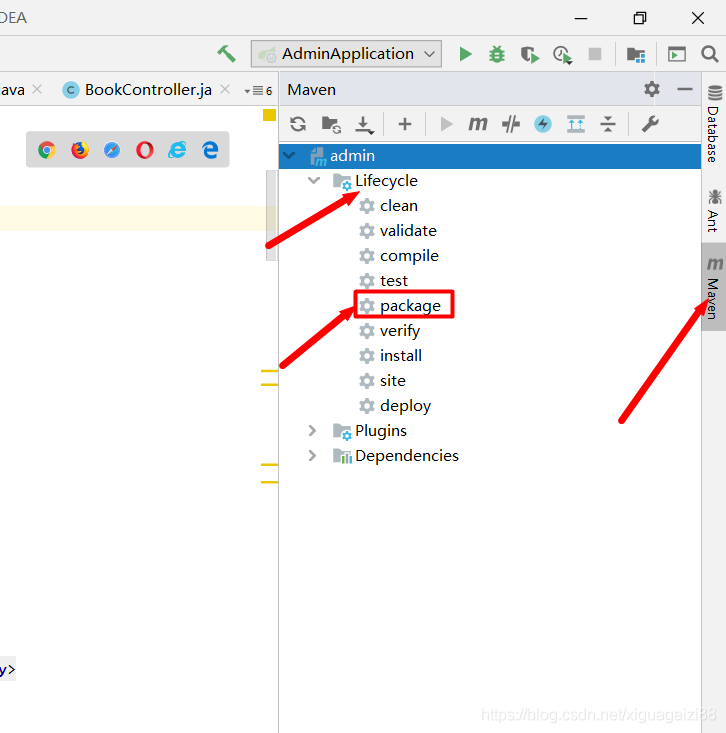Toggle Offline mode lightning icon

pos(543,124)
